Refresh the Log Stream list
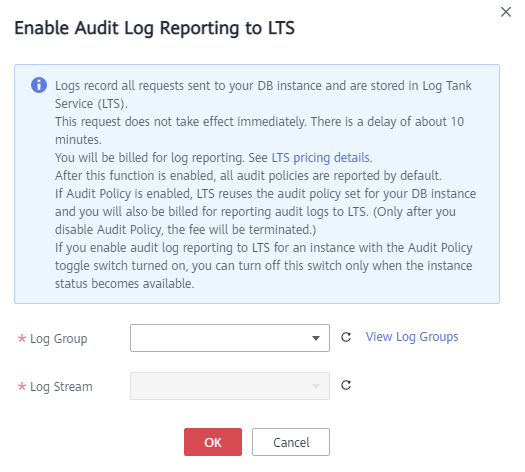 346,385
